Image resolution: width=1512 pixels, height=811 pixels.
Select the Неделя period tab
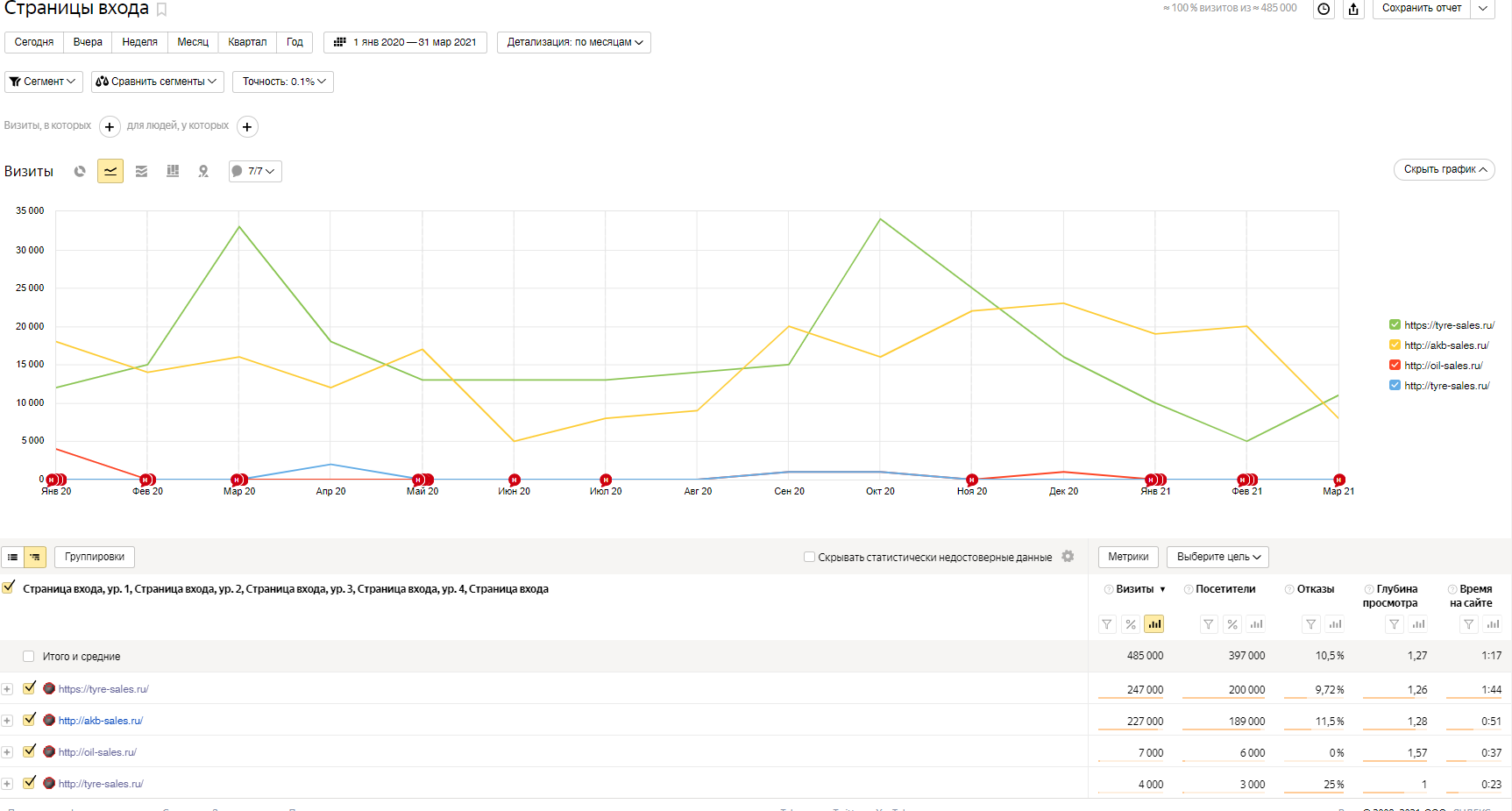(x=140, y=42)
